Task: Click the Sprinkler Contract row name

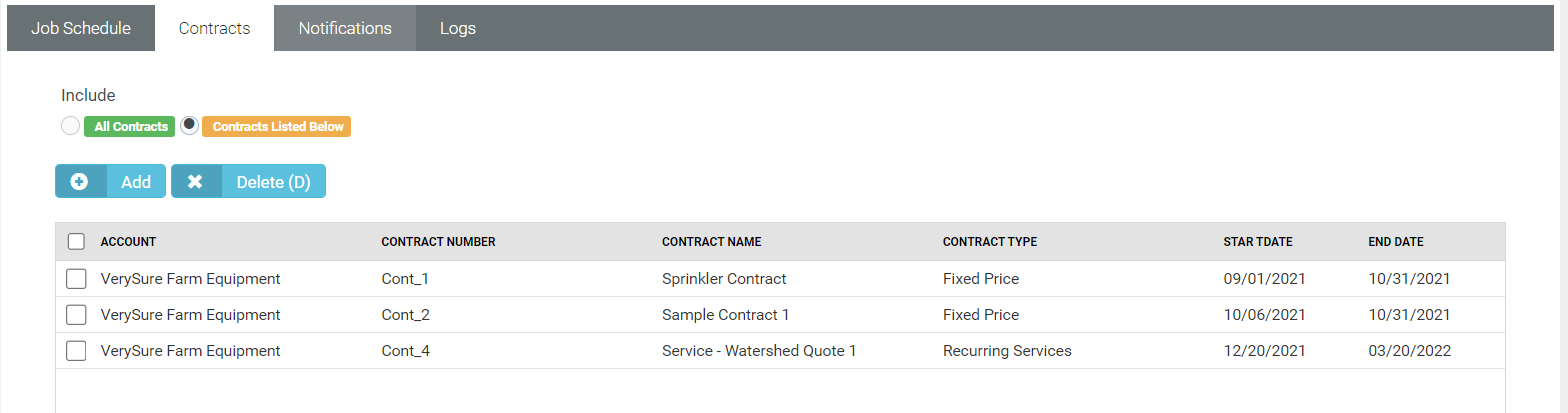Action: click(724, 279)
